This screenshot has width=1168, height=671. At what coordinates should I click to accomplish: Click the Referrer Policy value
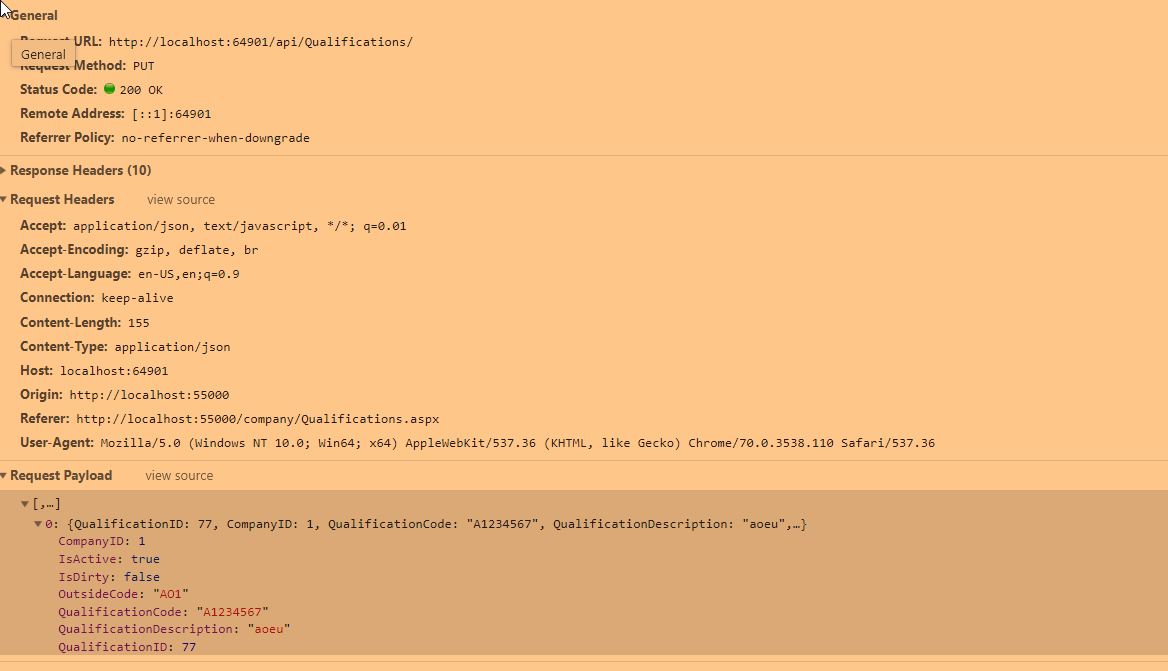click(x=215, y=138)
